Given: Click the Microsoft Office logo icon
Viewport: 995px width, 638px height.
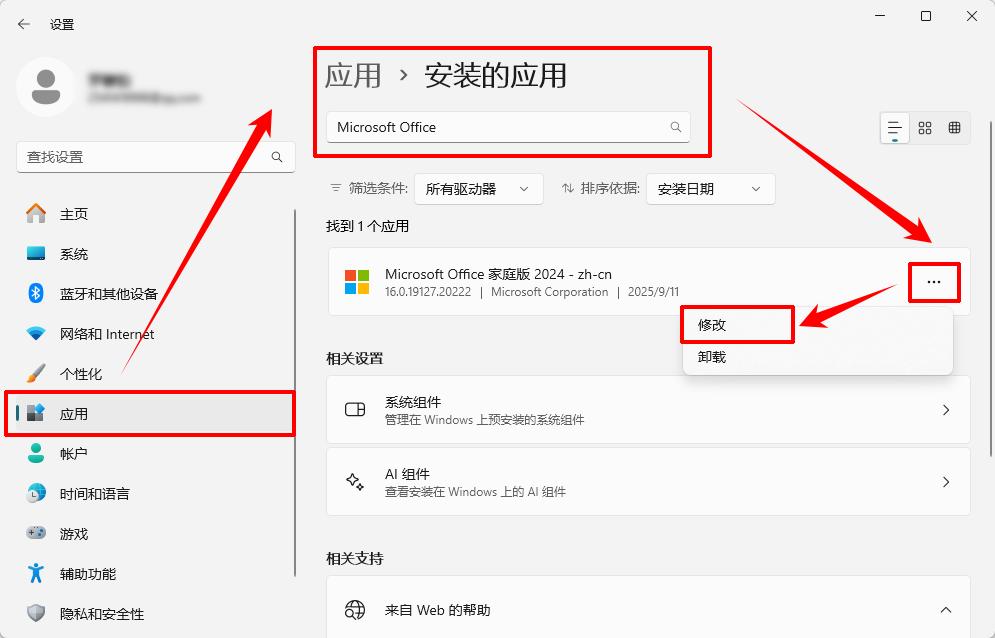Looking at the screenshot, I should click(x=357, y=282).
